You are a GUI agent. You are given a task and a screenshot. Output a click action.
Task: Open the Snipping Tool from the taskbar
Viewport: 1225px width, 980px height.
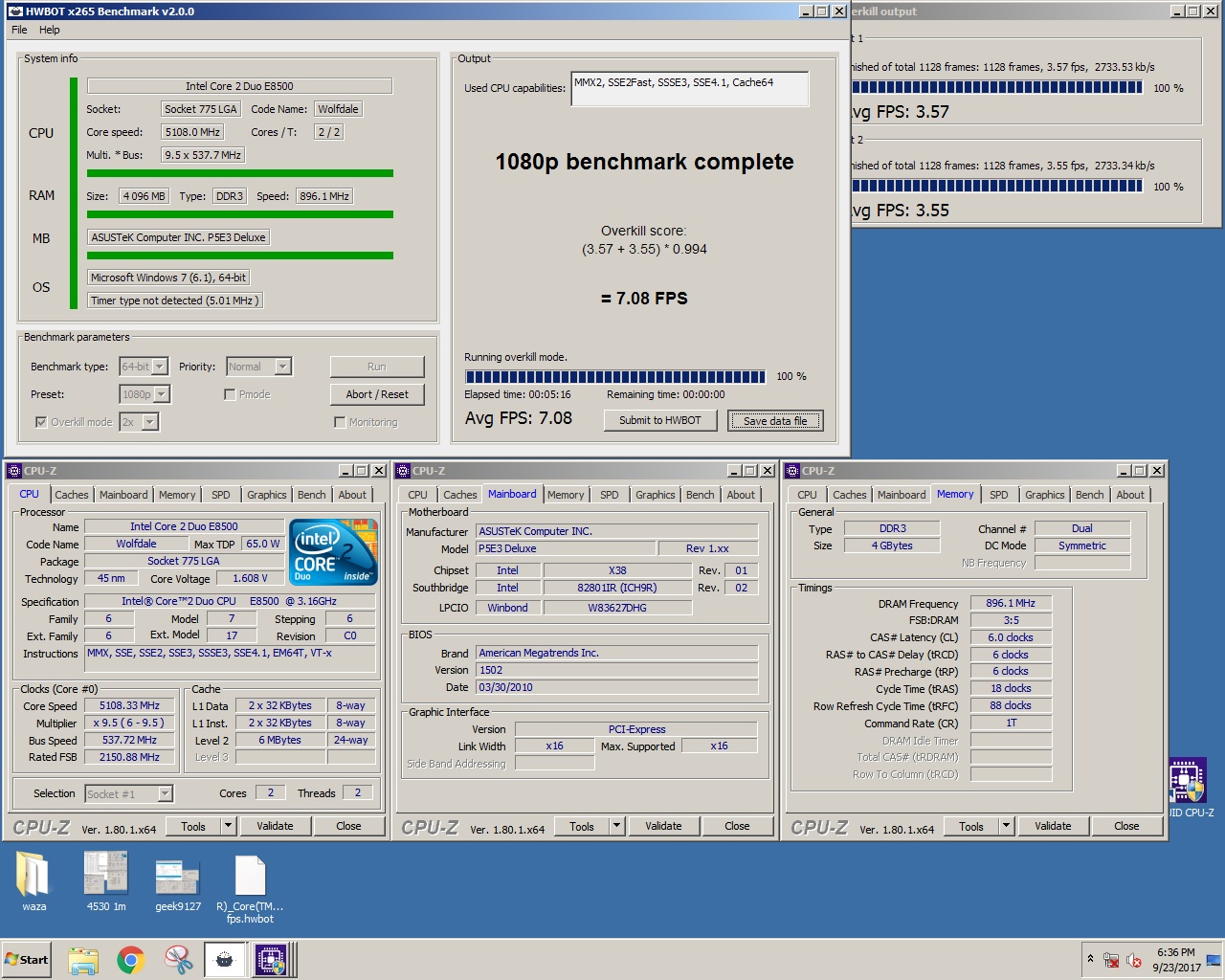(178, 960)
